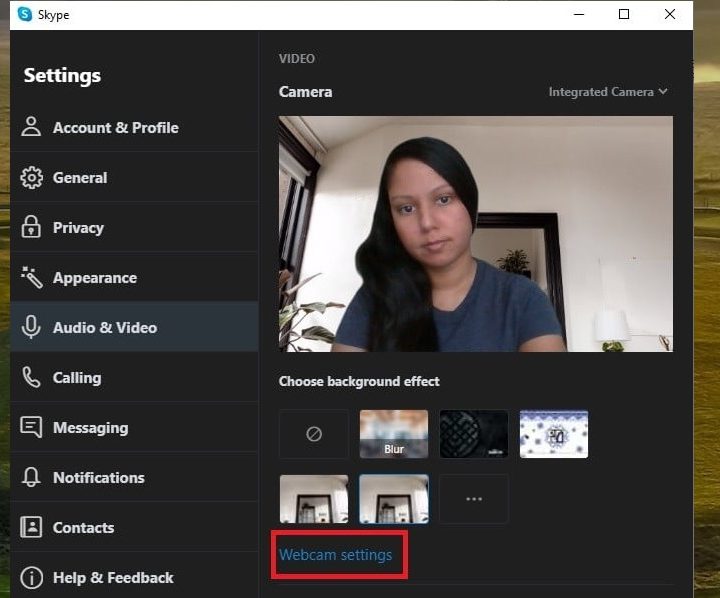Click the Audio & Video microphone icon
Viewport: 720px width, 598px height.
[x=31, y=327]
